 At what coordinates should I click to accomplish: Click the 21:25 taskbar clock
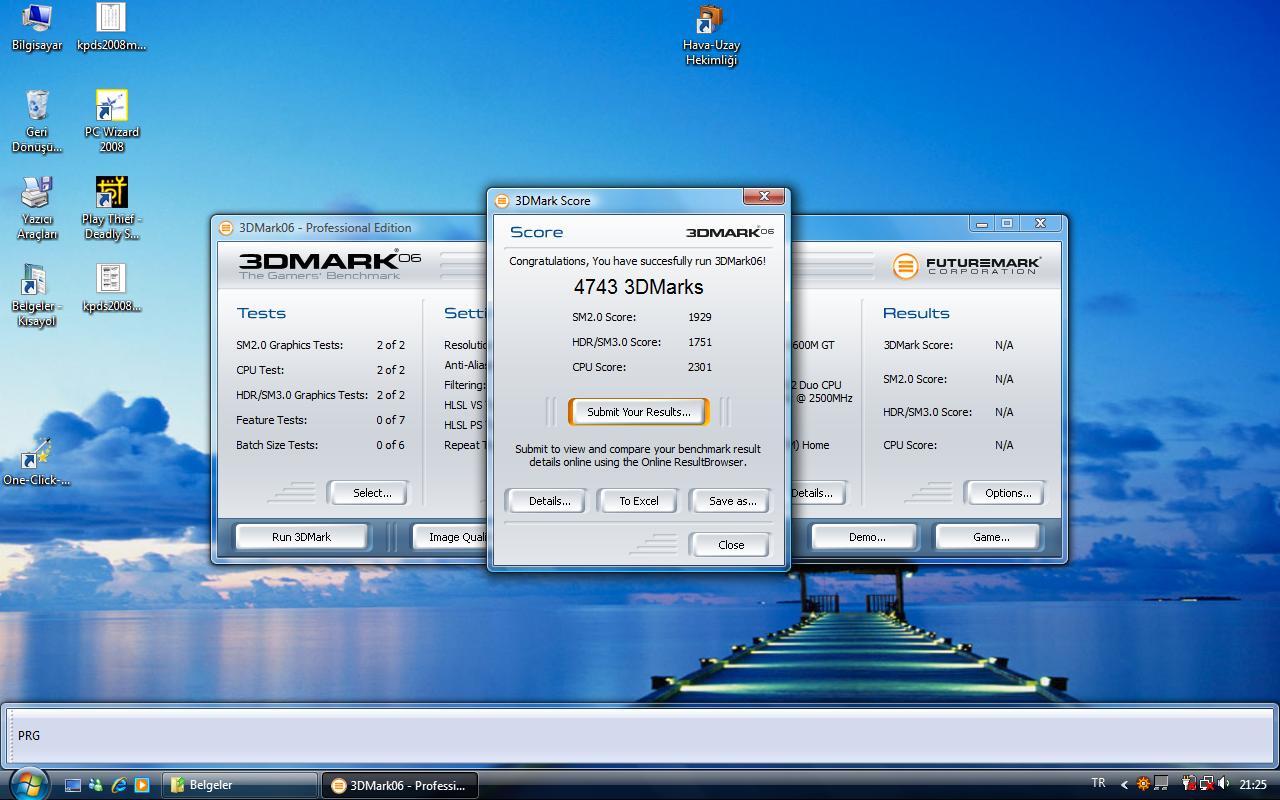tap(1253, 785)
